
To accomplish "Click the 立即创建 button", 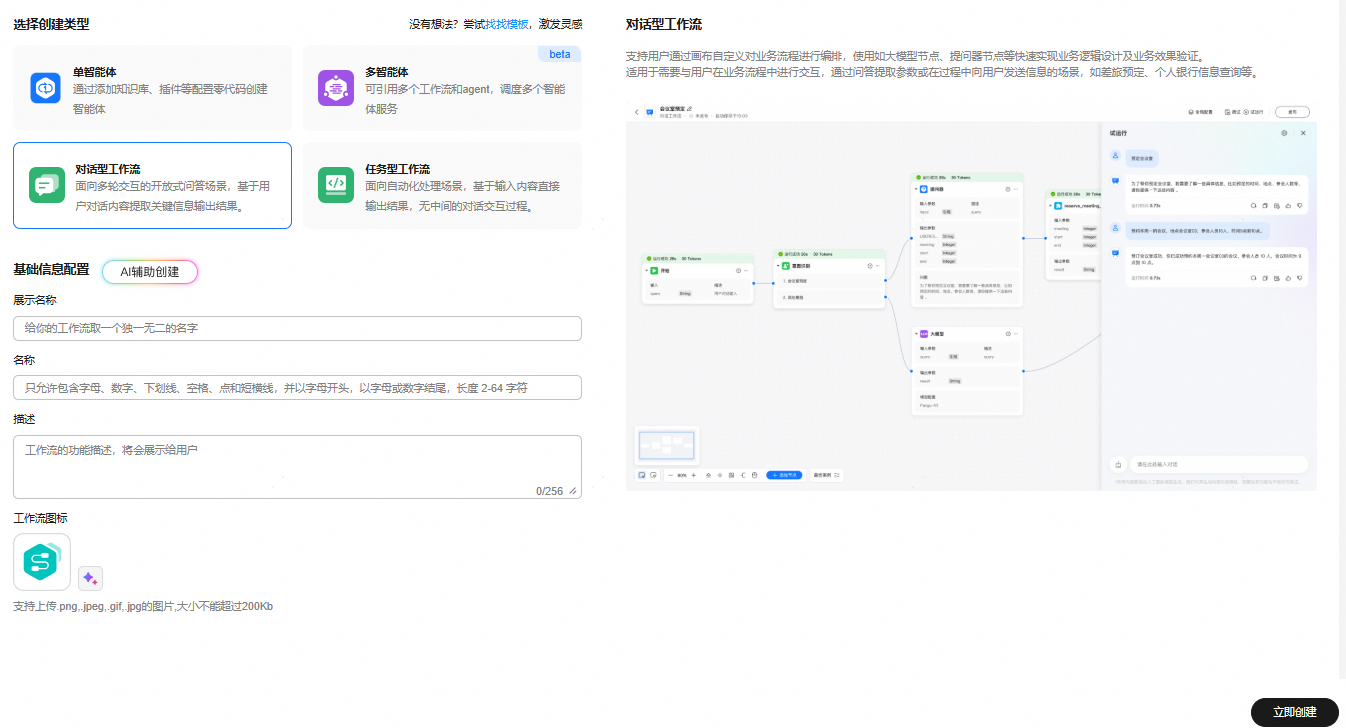I will point(1294,712).
